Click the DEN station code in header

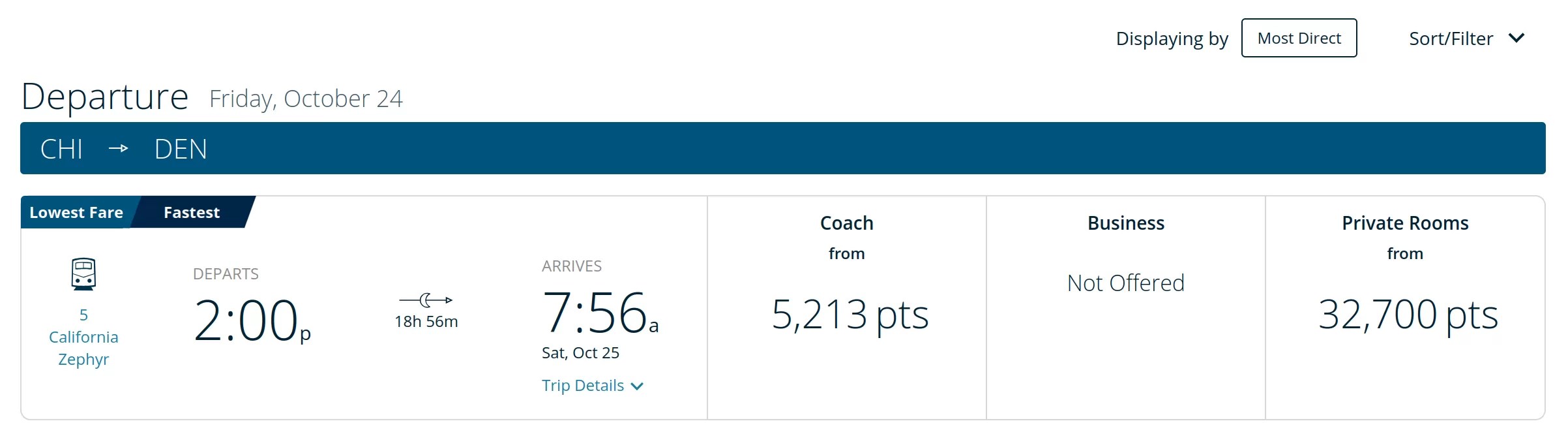[181, 149]
